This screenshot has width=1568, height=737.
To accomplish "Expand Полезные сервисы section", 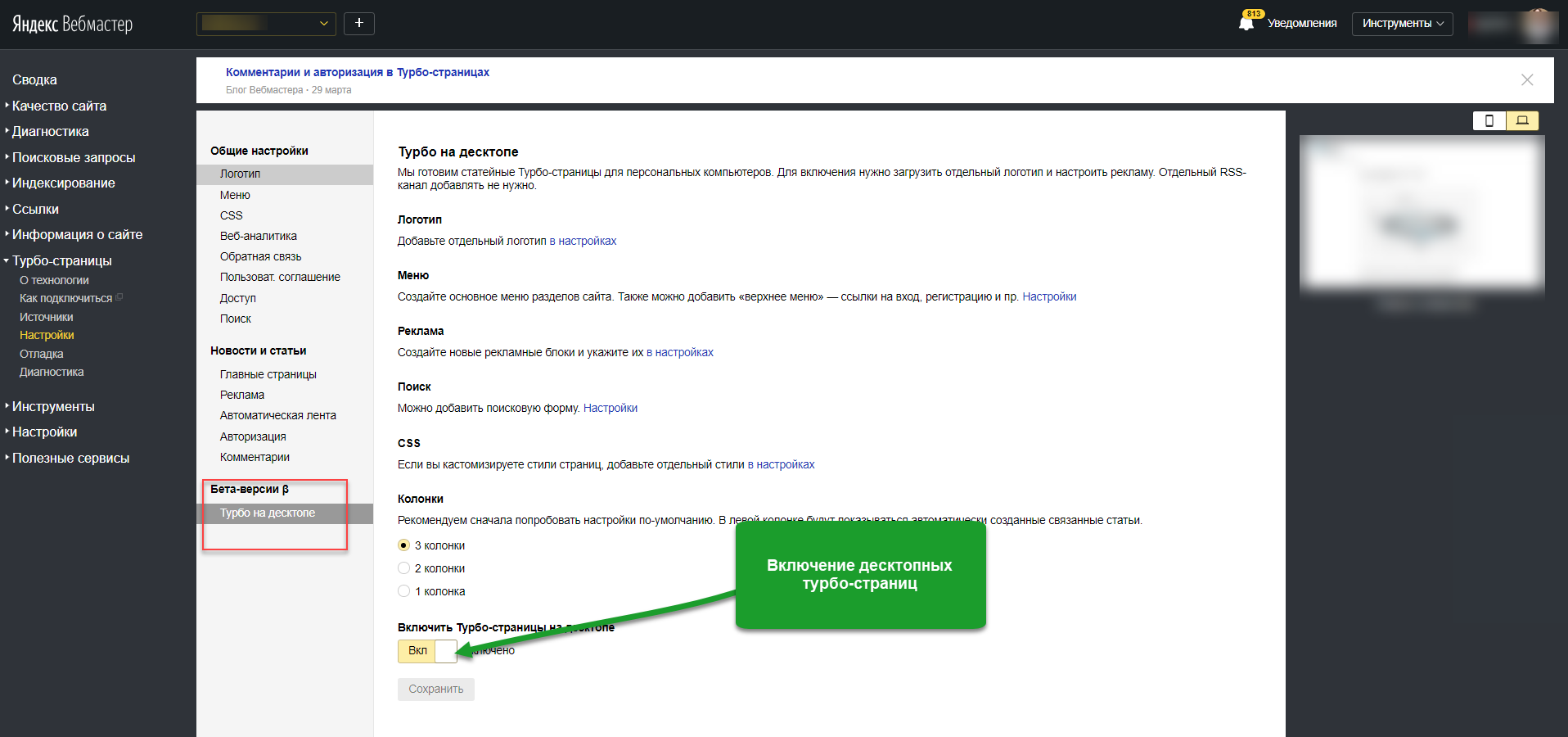I will click(x=70, y=458).
